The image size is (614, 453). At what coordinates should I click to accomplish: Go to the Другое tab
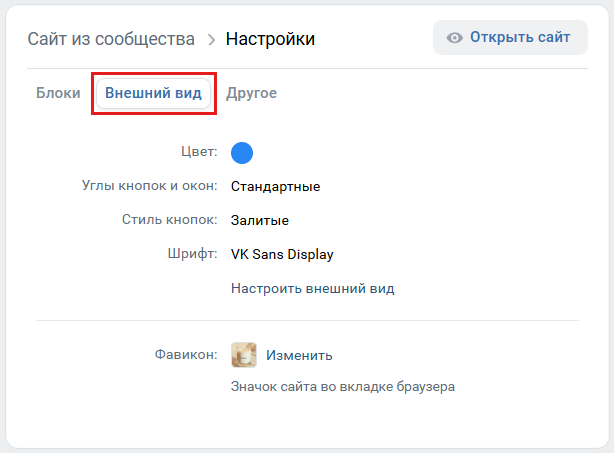pyautogui.click(x=251, y=93)
